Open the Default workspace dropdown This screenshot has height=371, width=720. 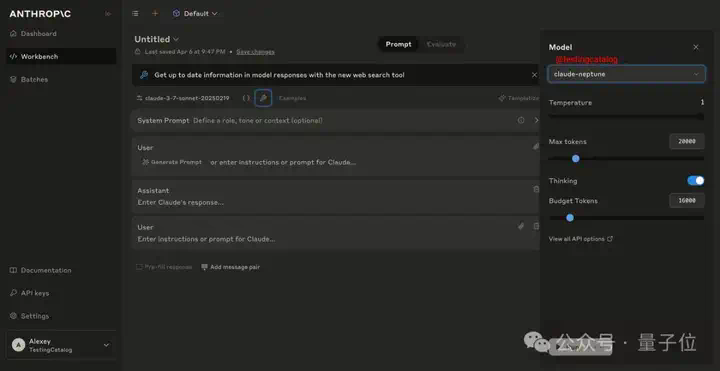(195, 14)
